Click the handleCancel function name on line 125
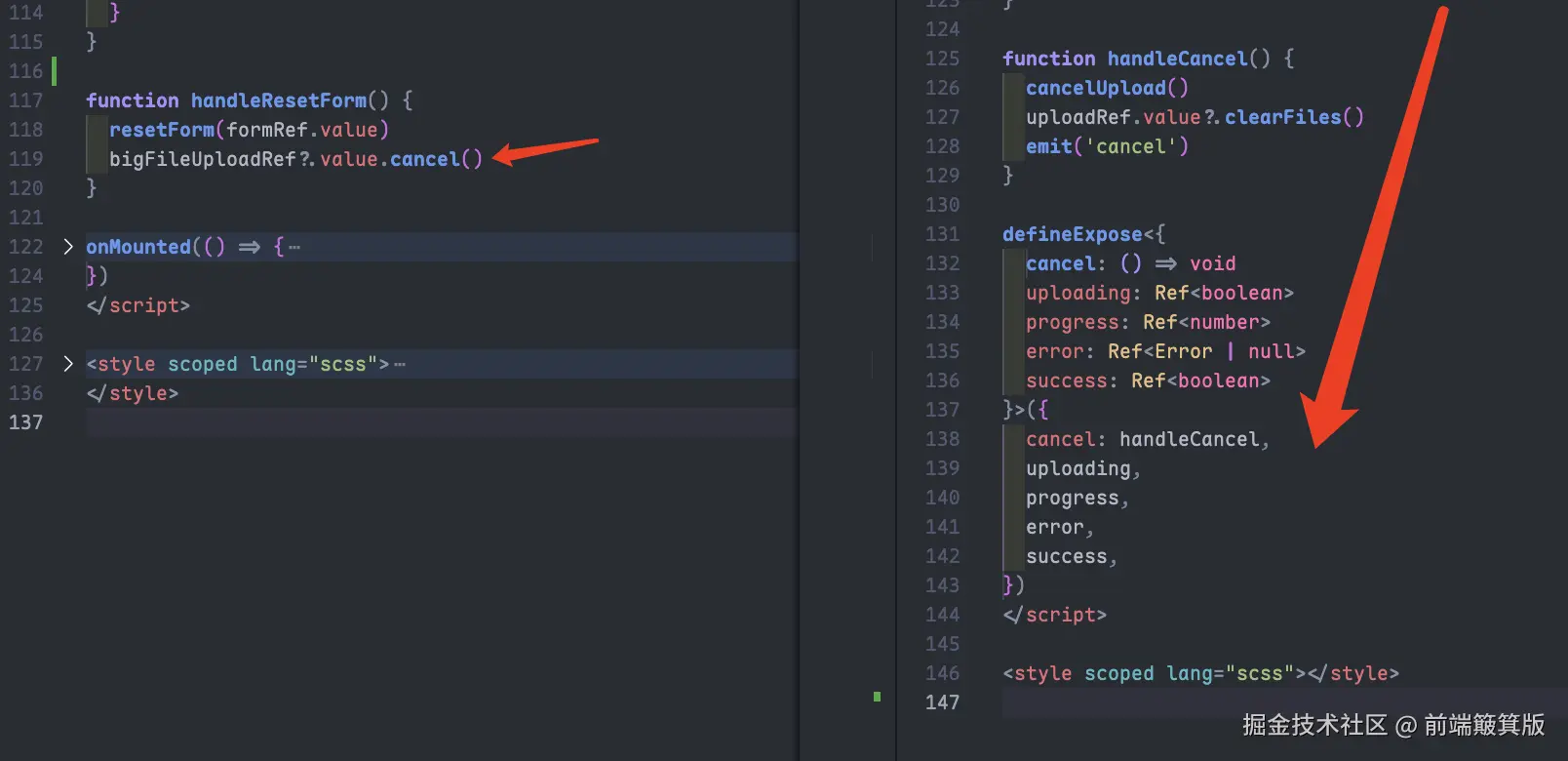Screen dimensions: 1568x761 pos(1178,59)
